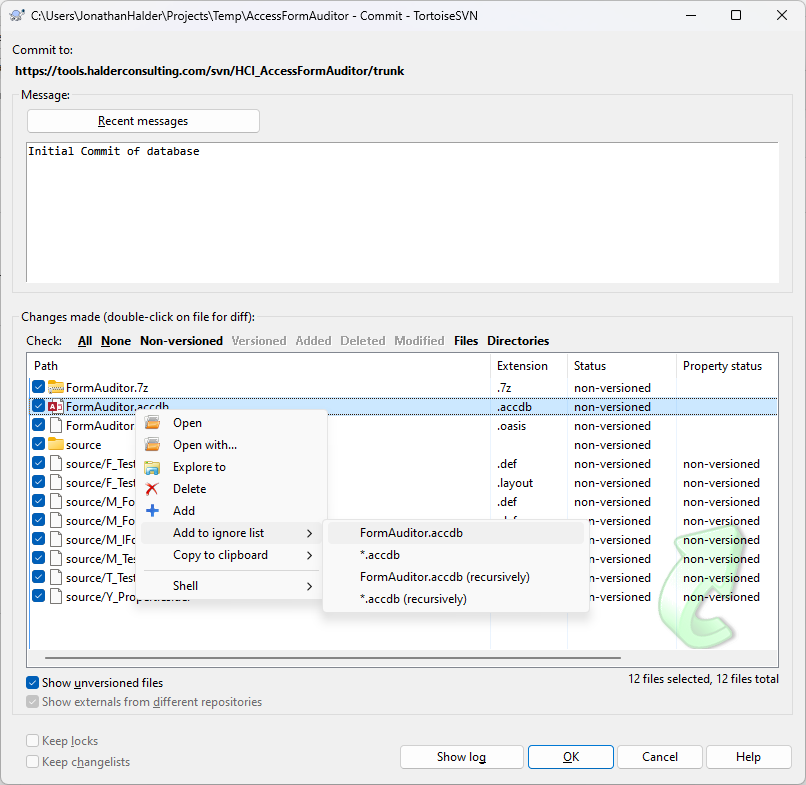
Task: Click the file icon of the .layout row
Action: [x=56, y=483]
